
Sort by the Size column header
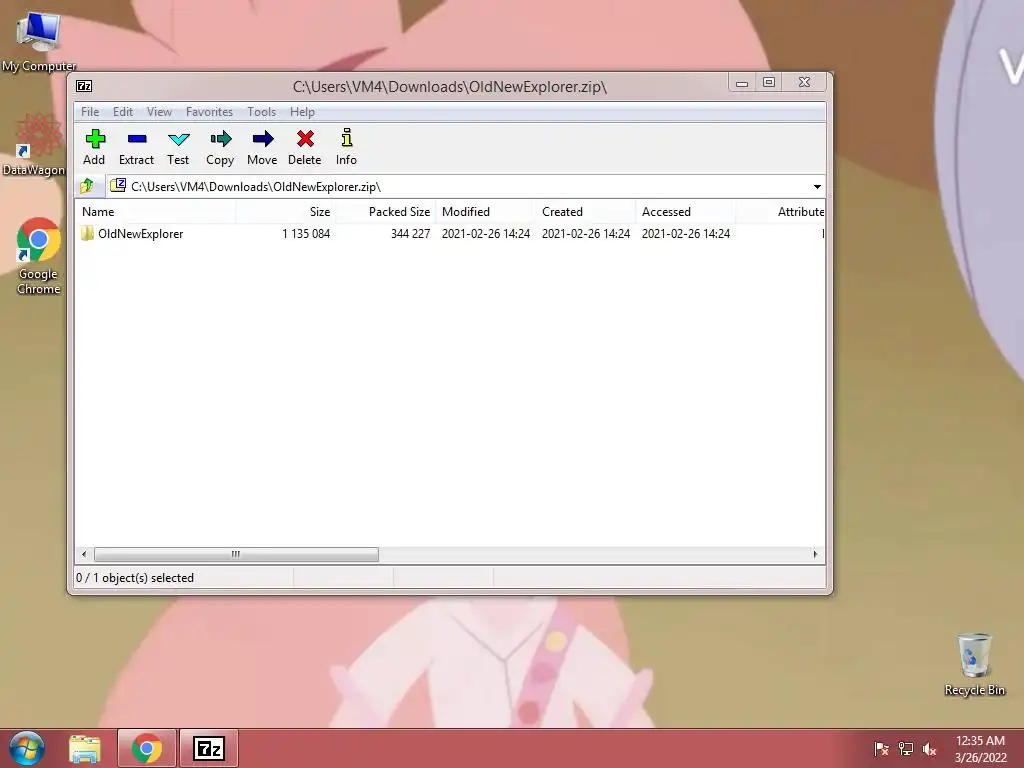pos(285,212)
